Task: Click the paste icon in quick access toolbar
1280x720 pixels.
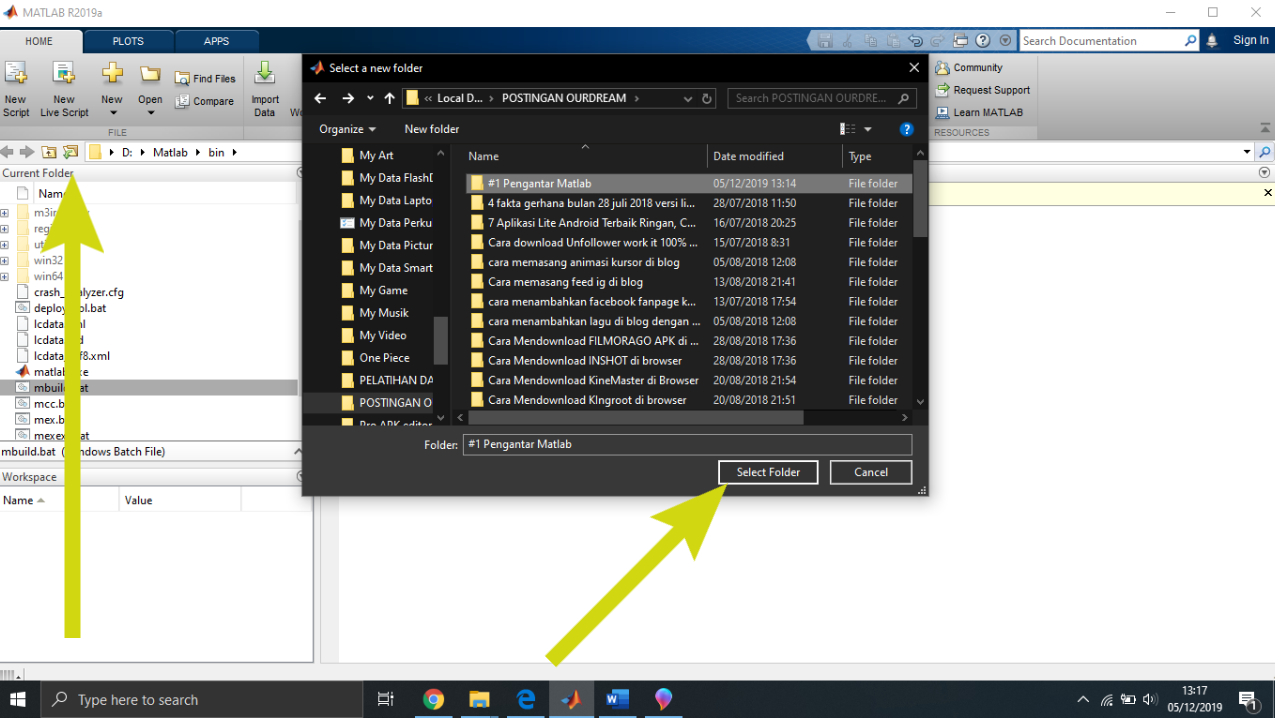Action: pyautogui.click(x=893, y=41)
